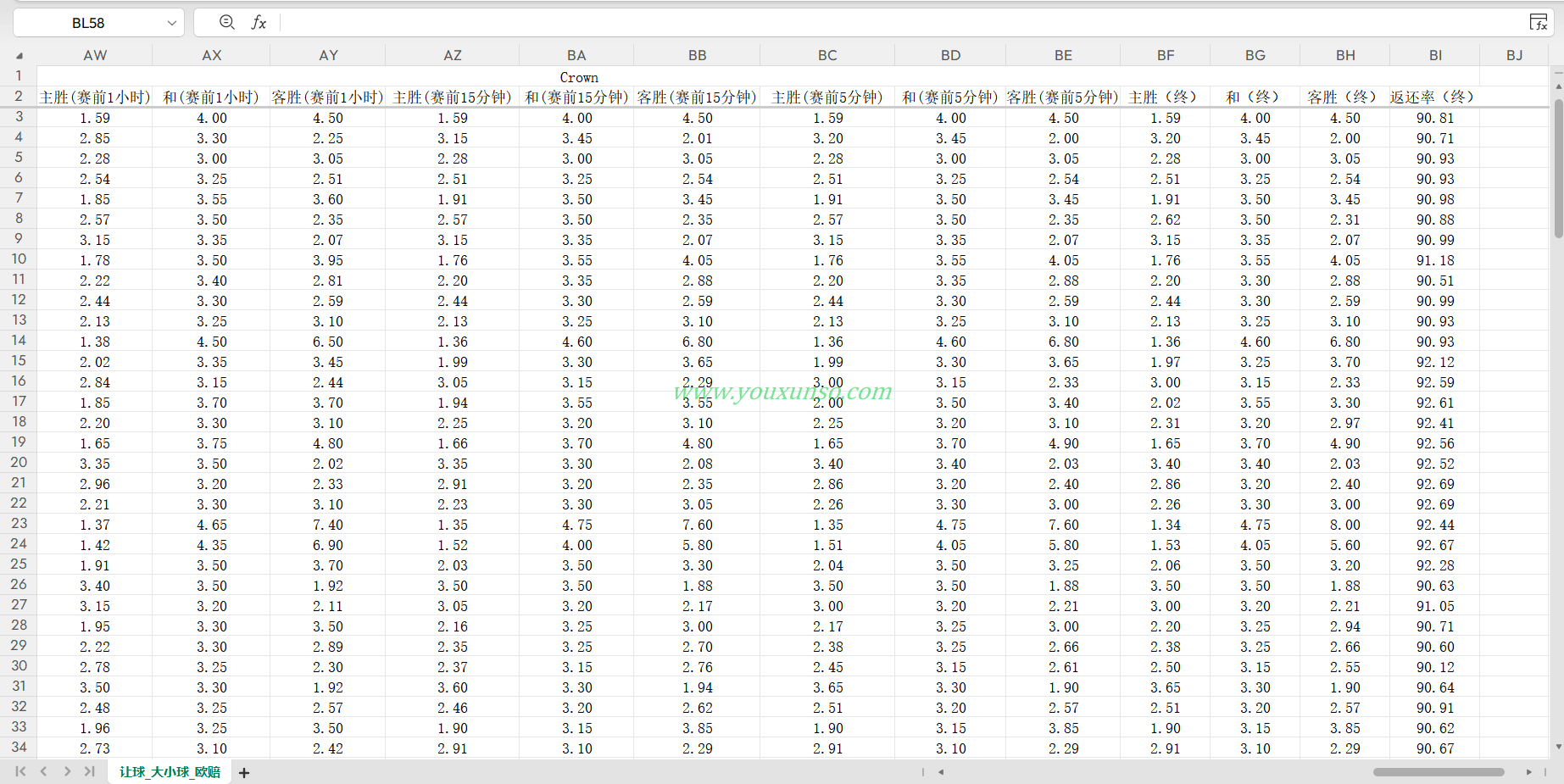Select column AX header
Image resolution: width=1564 pixels, height=784 pixels.
point(211,55)
